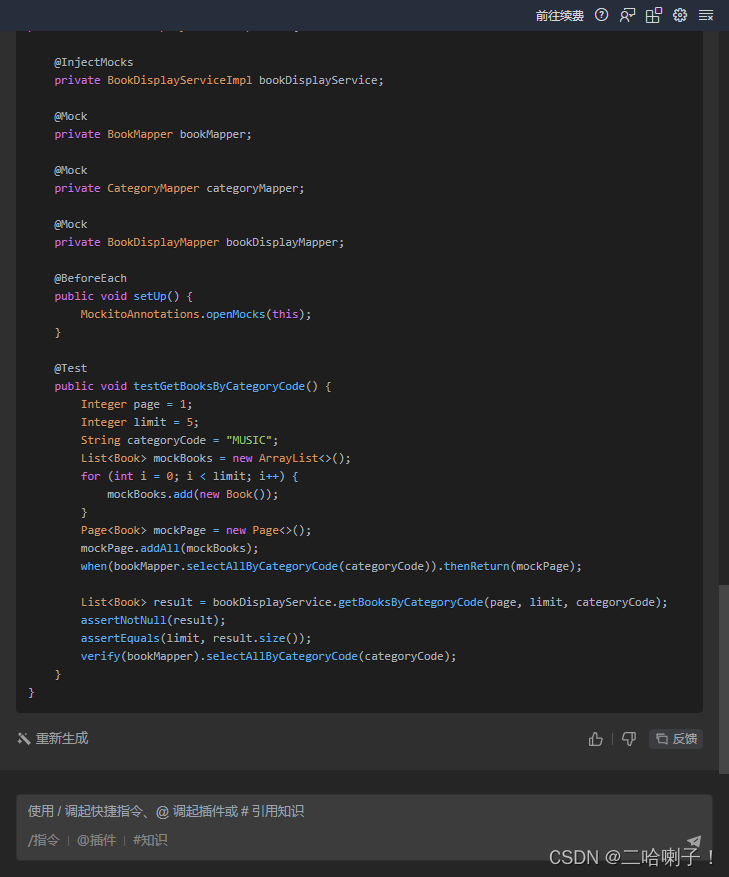The height and width of the screenshot is (877, 729).
Task: Click the verify(bookMapper) line
Action: pos(268,656)
